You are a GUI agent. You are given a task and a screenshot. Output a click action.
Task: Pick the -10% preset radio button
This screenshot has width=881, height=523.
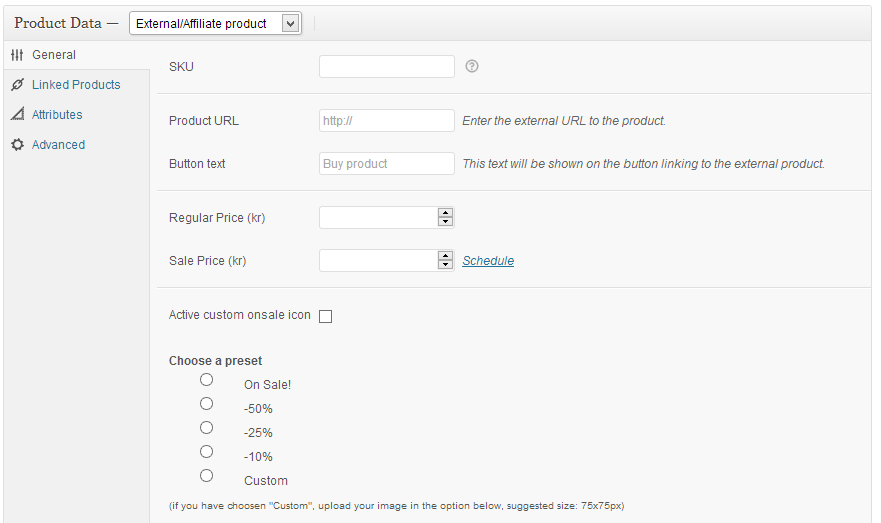207,452
